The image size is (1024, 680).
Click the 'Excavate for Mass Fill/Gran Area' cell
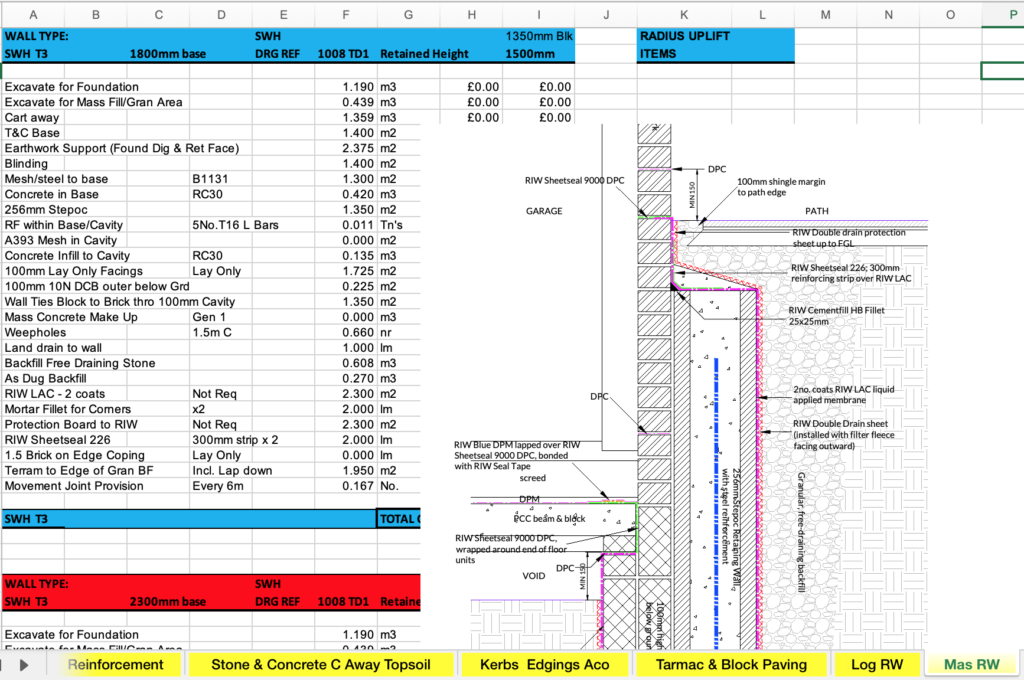95,102
